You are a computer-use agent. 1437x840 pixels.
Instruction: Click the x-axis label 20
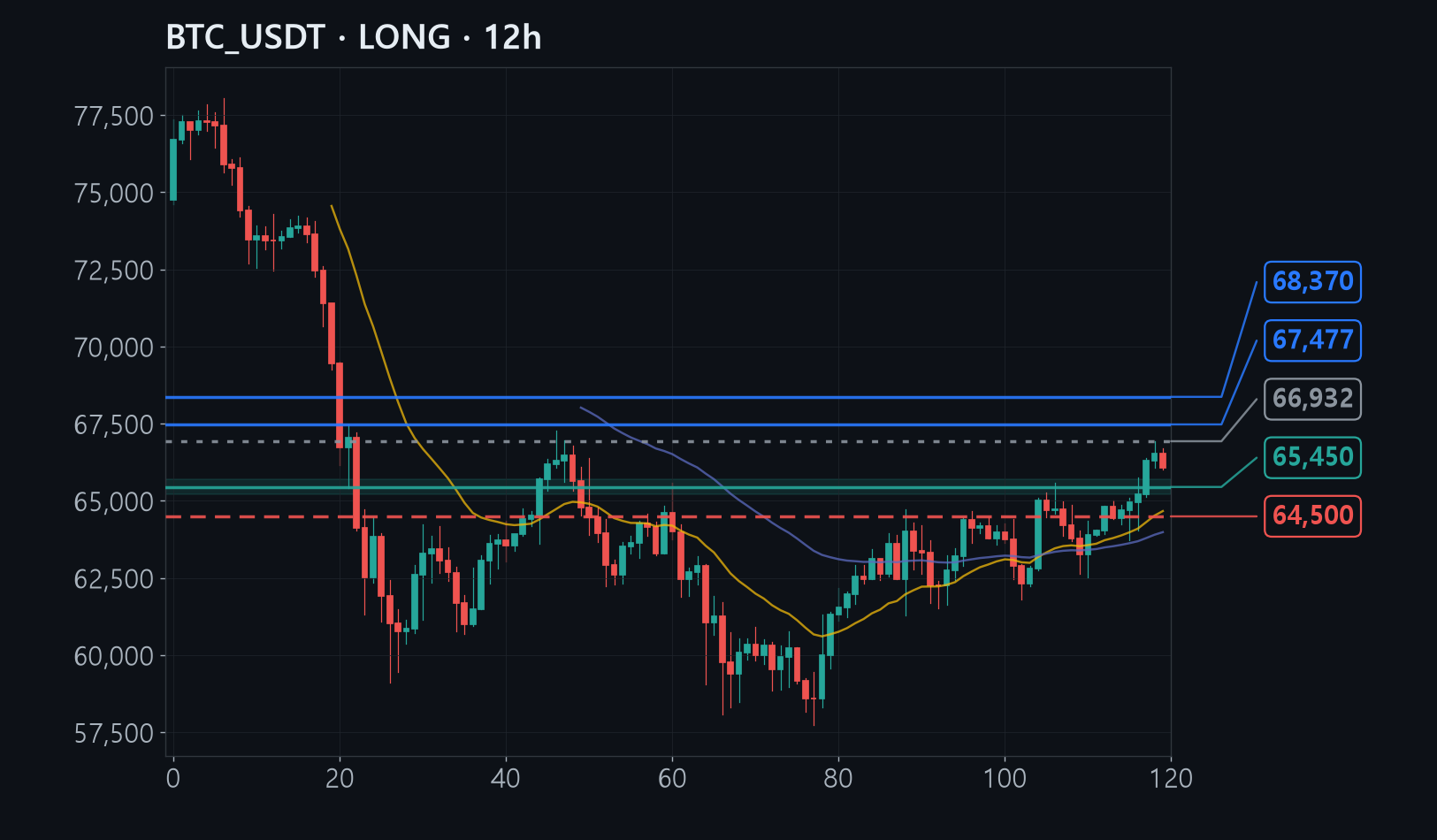point(340,779)
